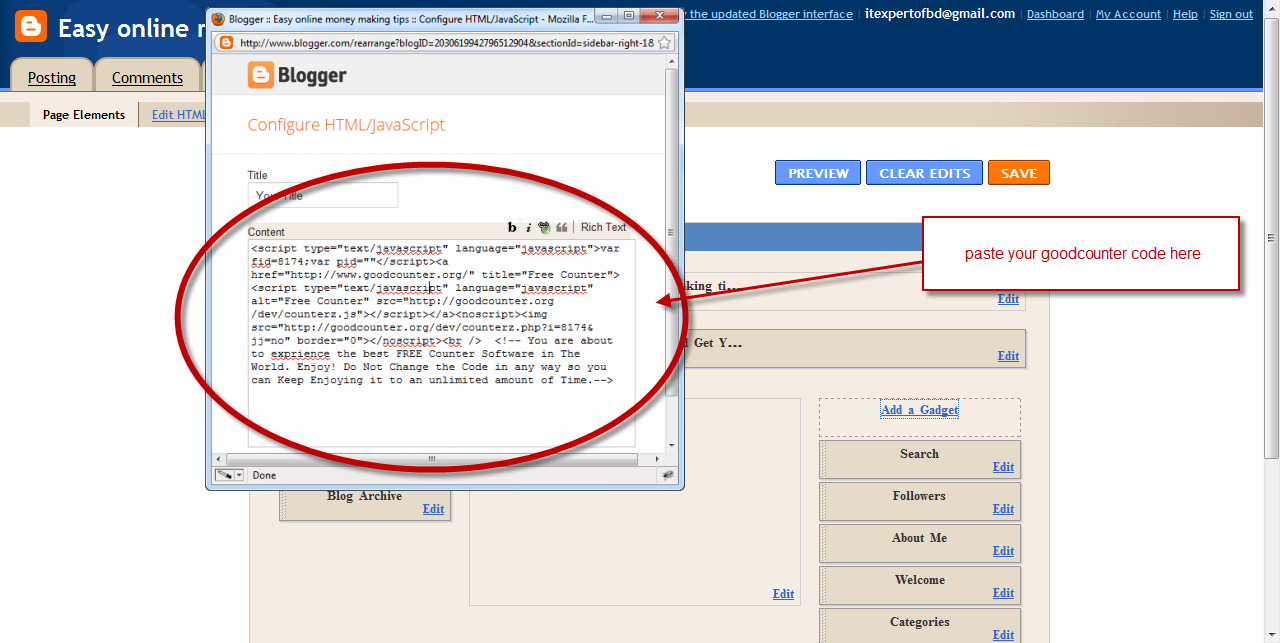
Task: Open the Posting tab
Action: (x=52, y=77)
